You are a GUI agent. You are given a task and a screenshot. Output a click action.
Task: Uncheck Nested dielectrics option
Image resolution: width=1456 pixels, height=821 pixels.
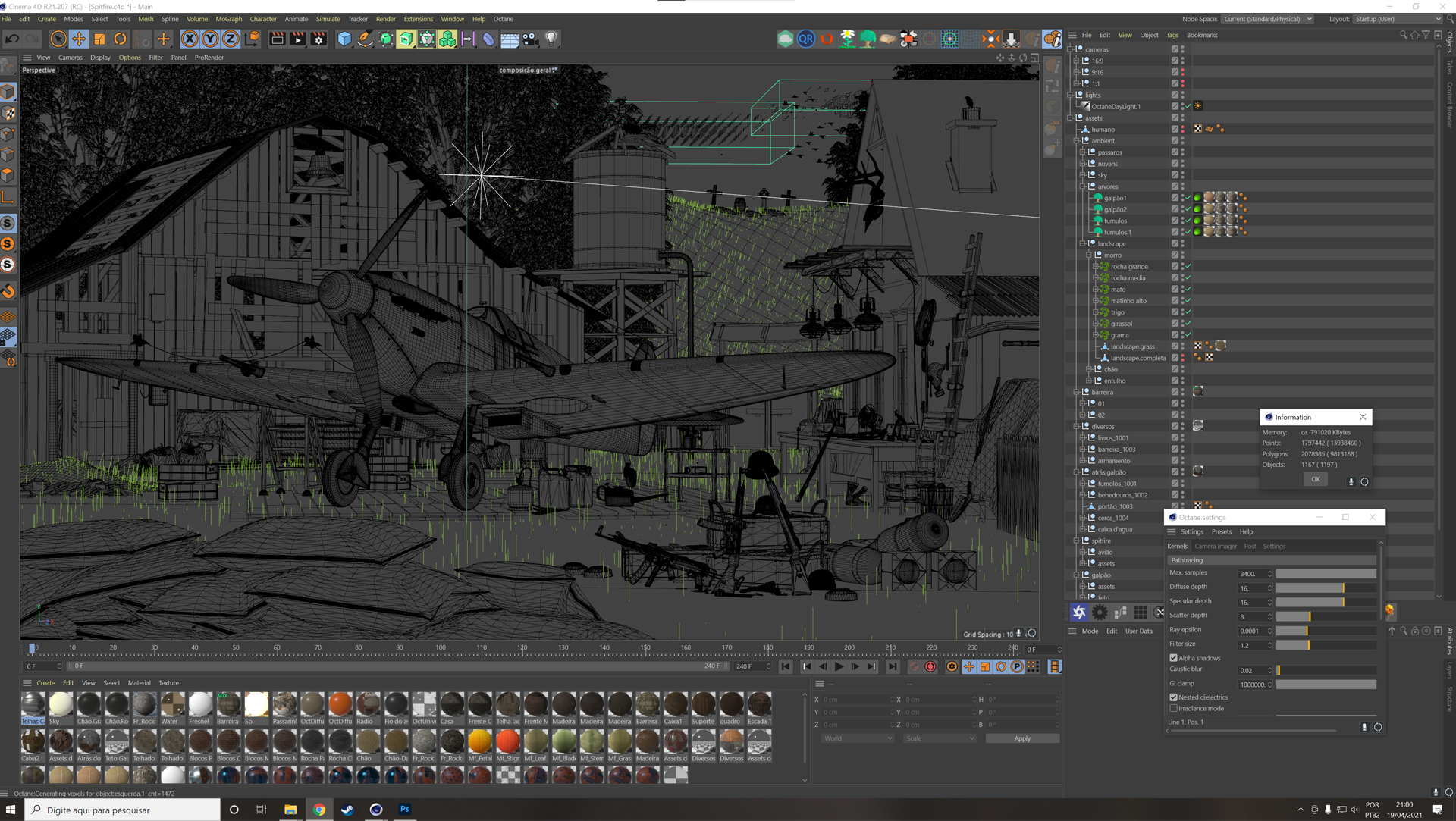click(1174, 697)
